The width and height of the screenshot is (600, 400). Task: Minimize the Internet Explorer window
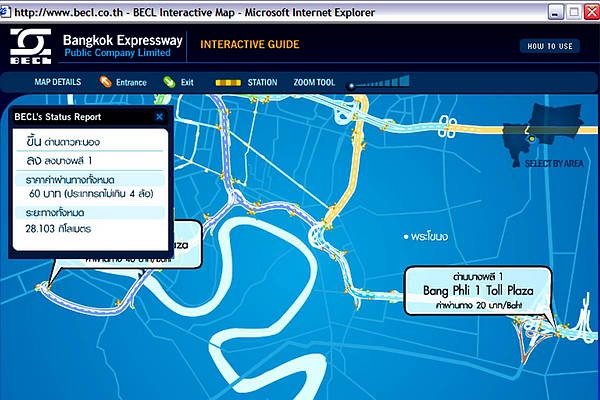pyautogui.click(x=555, y=12)
